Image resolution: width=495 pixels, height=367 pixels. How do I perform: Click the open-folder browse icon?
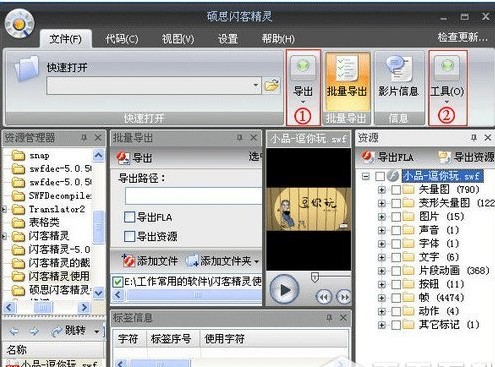point(272,85)
